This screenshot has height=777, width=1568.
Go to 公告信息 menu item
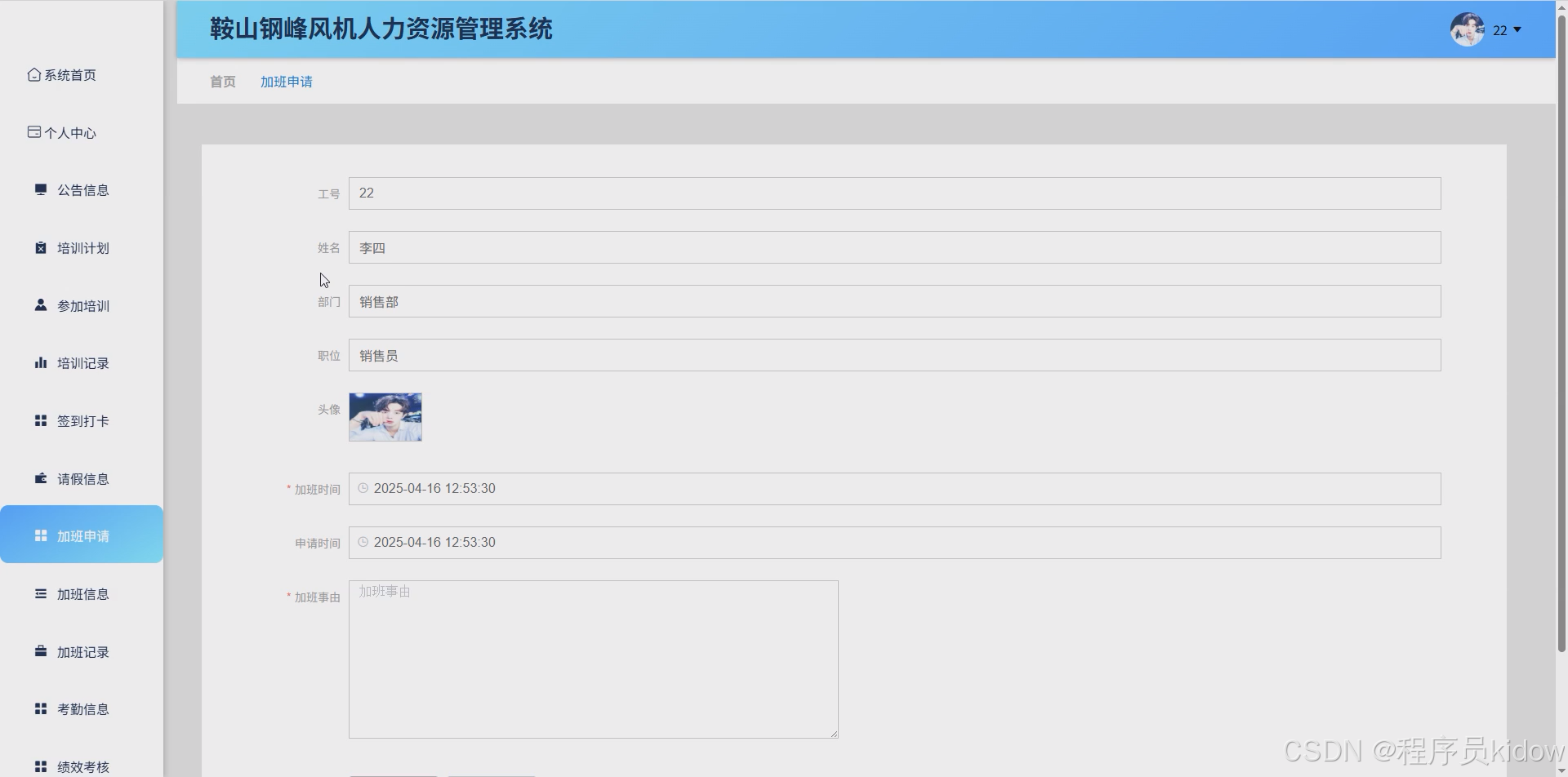pos(82,190)
